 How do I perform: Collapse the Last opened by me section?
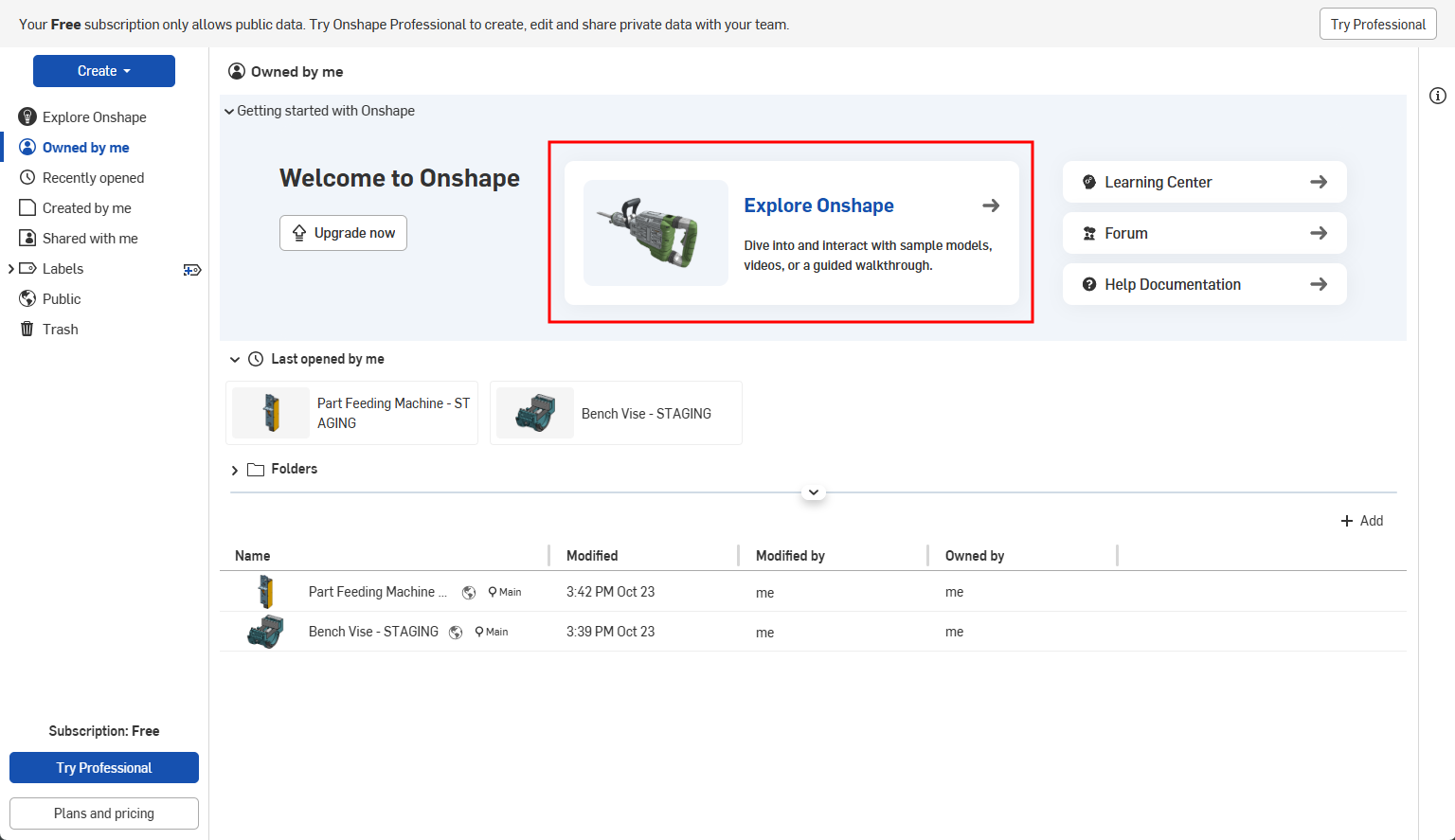235,359
